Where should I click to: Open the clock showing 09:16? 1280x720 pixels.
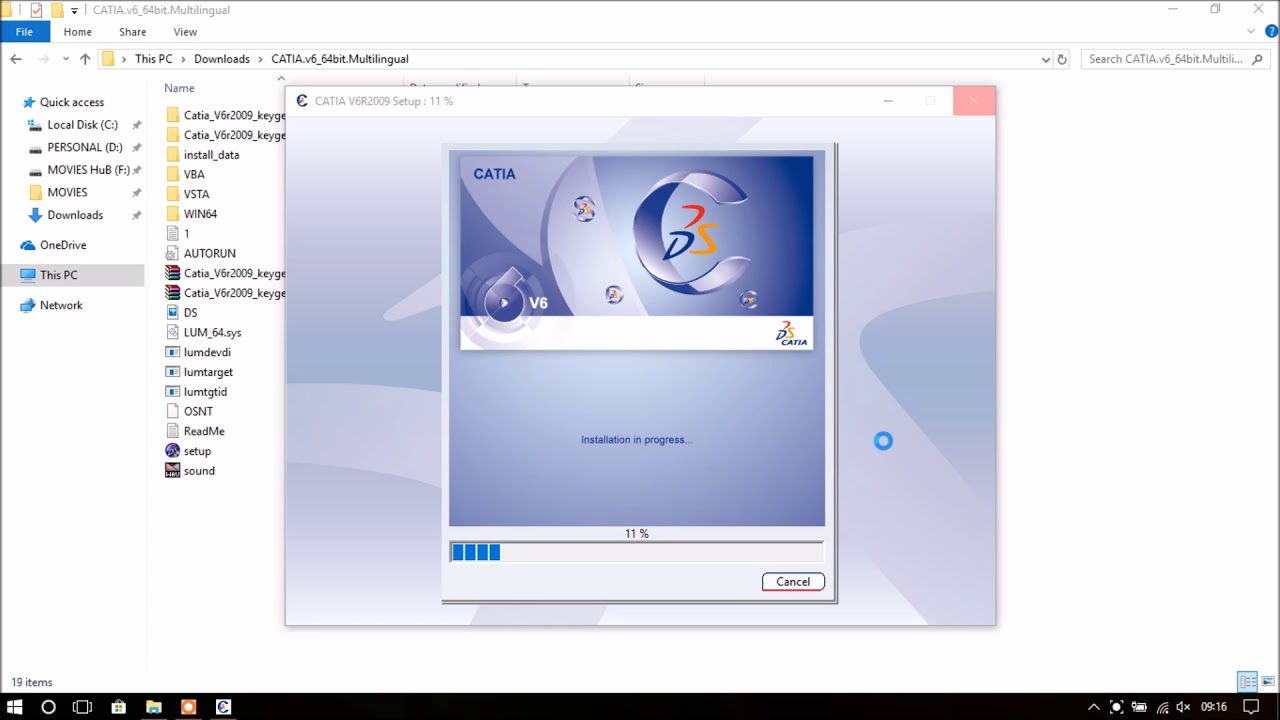pyautogui.click(x=1214, y=707)
